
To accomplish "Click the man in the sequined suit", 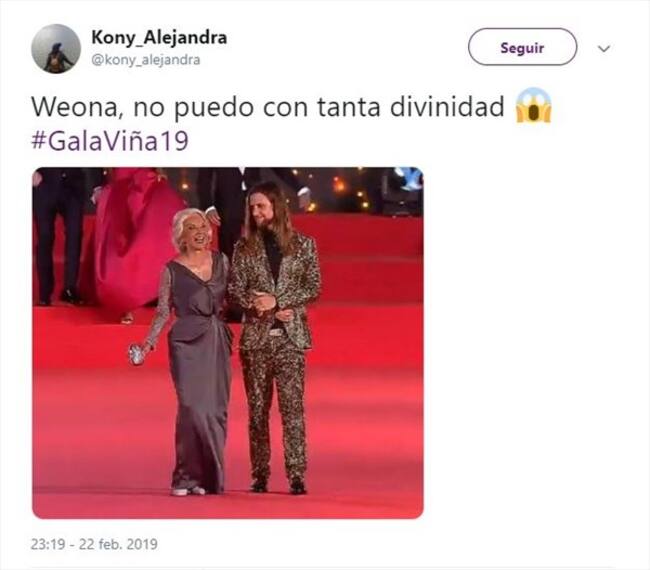I will point(274,340).
